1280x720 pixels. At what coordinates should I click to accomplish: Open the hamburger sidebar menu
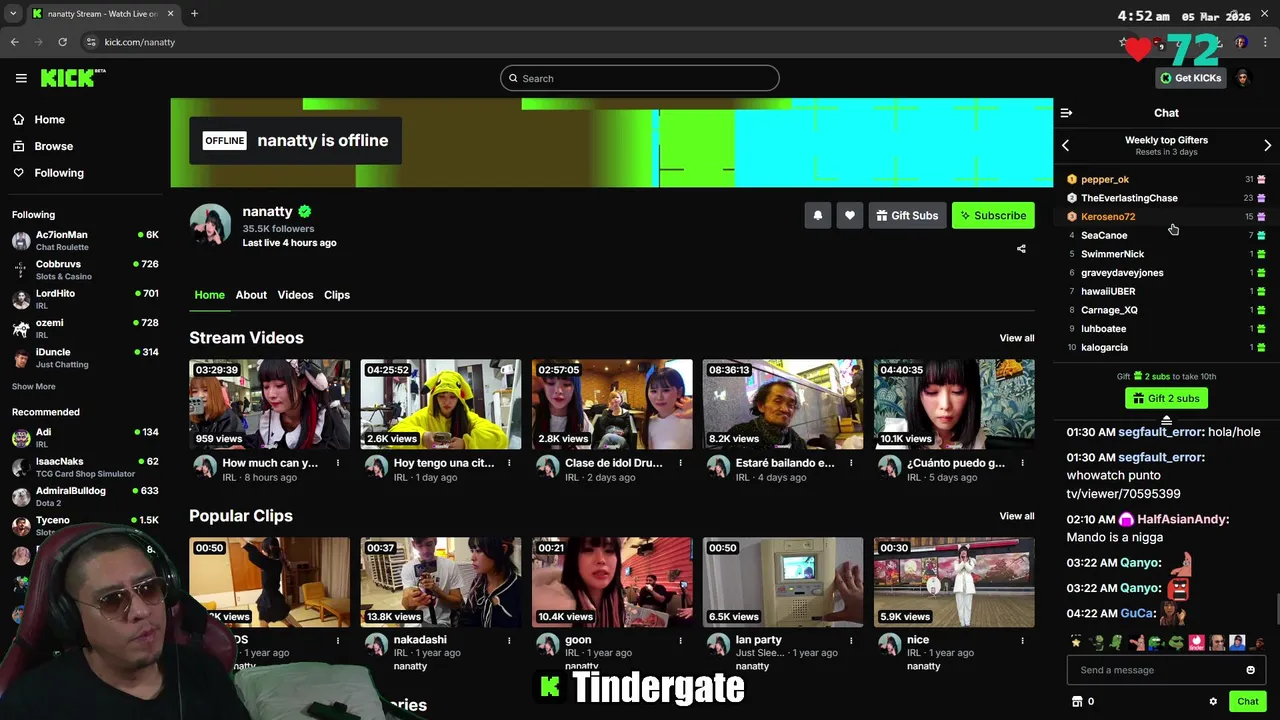21,78
